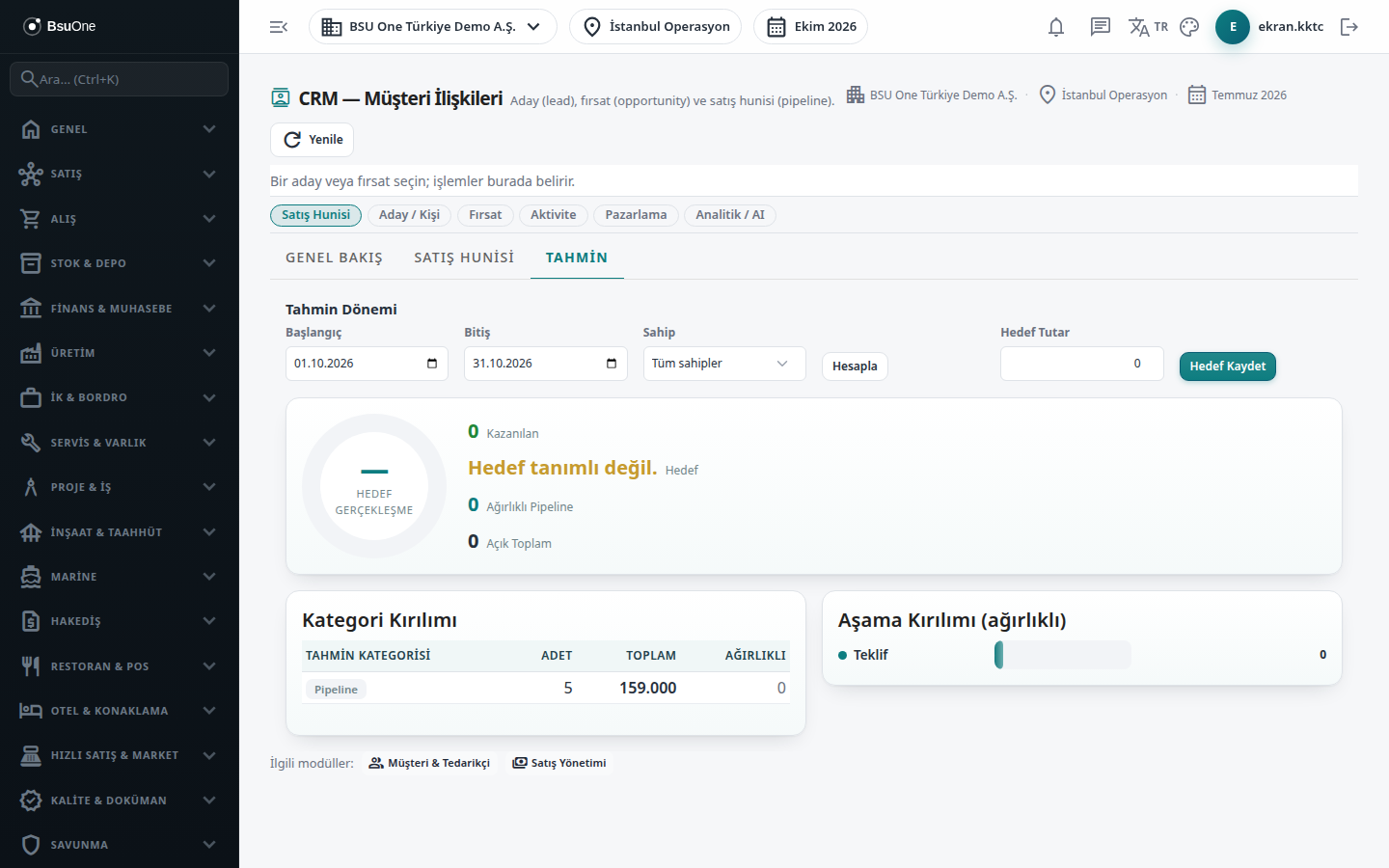Open the BSU One Türkiye Demo A.Ş. company dropdown
1389x868 pixels.
coord(433,27)
